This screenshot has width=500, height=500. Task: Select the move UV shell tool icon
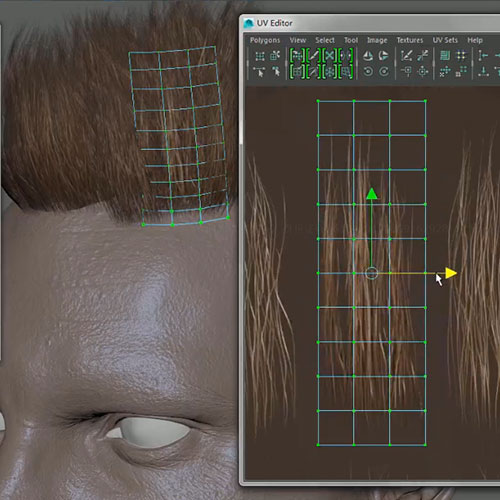[275, 56]
